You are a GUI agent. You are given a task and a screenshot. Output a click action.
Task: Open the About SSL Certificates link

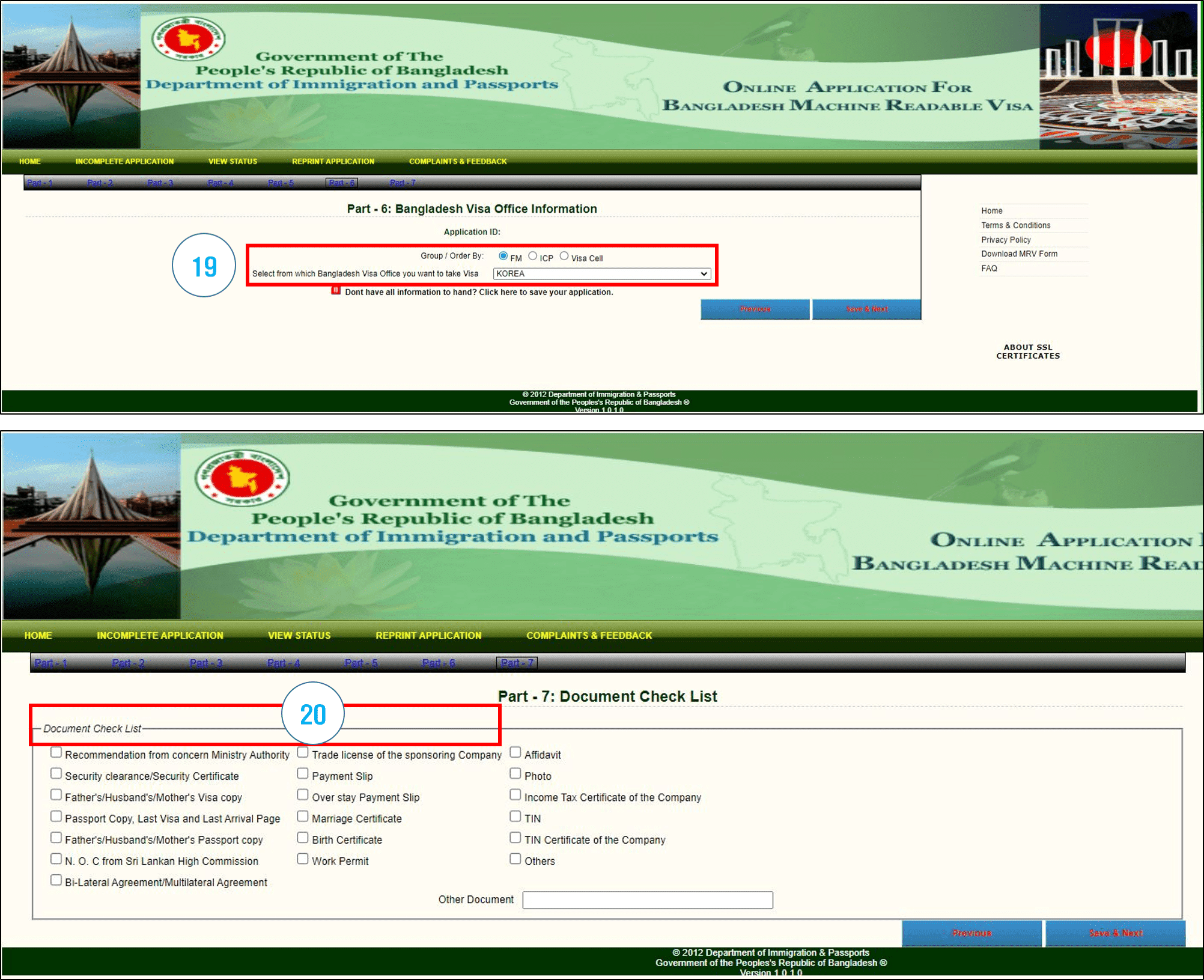1027,352
